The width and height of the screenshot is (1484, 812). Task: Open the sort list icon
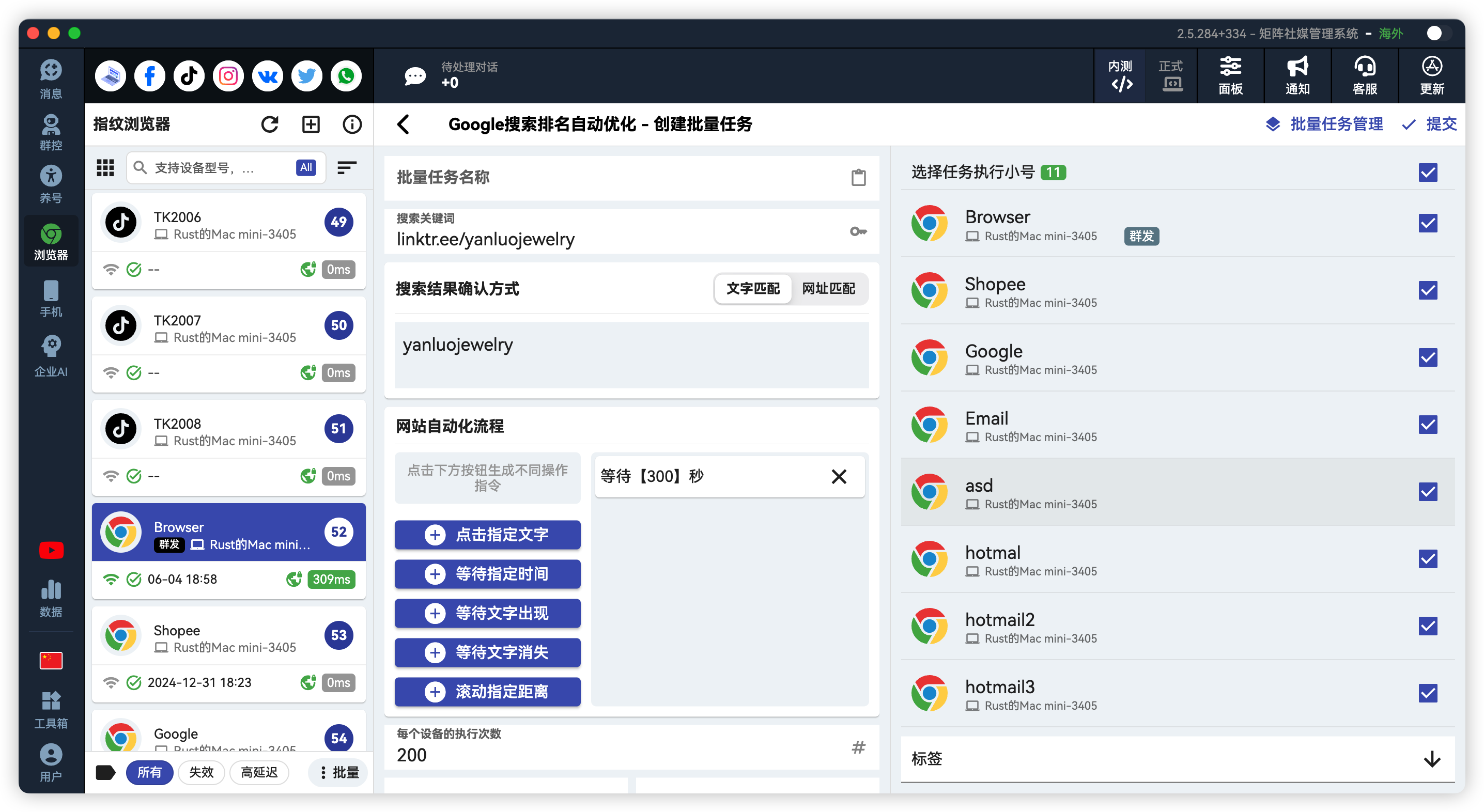point(346,167)
